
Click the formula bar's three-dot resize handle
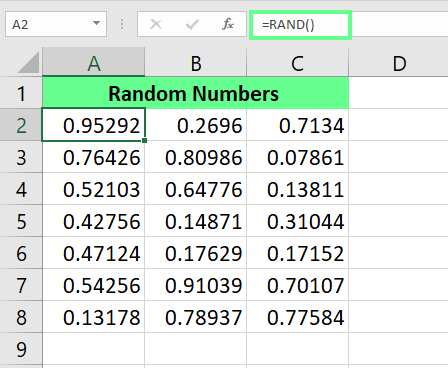point(122,24)
